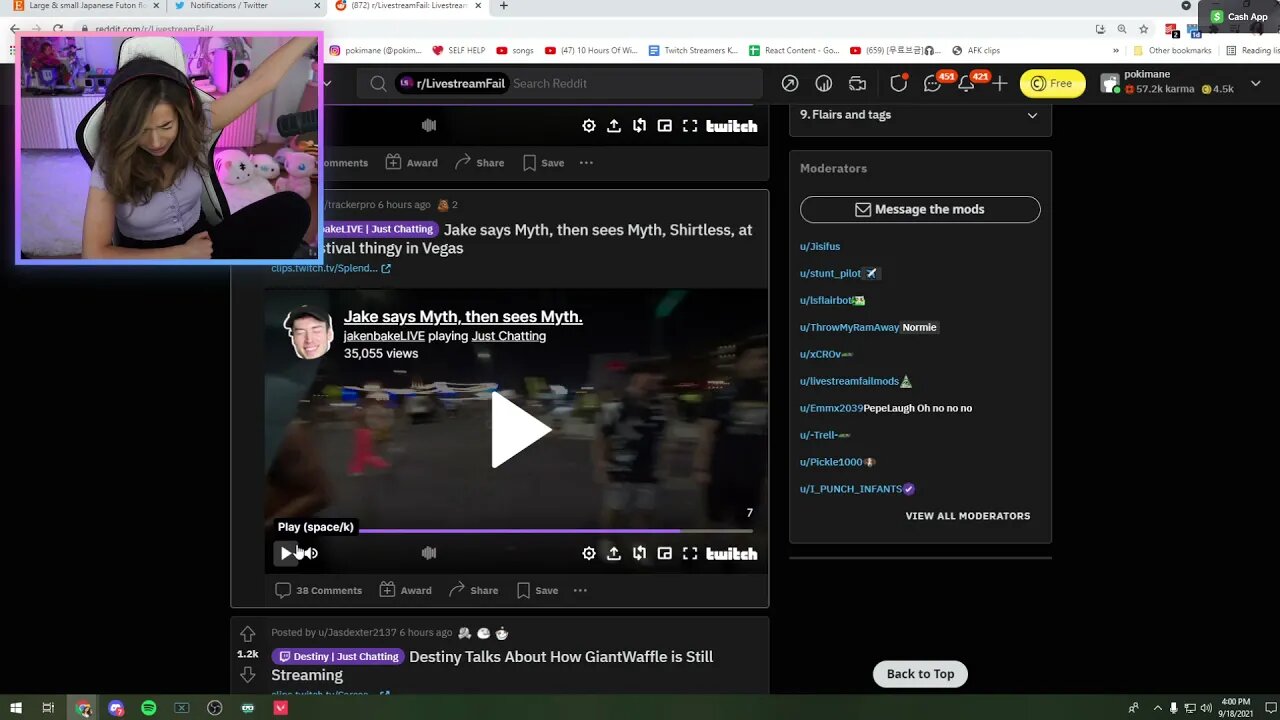Open OBS Studio from the Windows taskbar
1280x720 pixels.
[214, 708]
